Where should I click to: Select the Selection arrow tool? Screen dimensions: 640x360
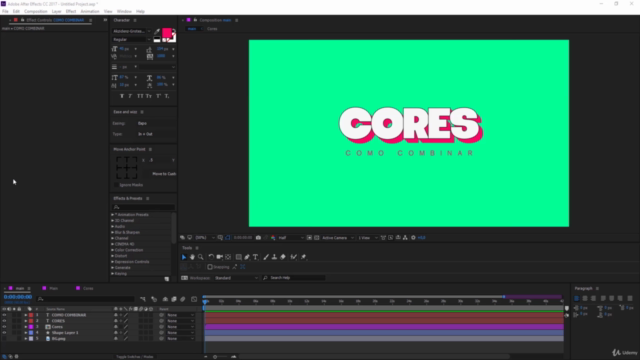[x=184, y=257]
